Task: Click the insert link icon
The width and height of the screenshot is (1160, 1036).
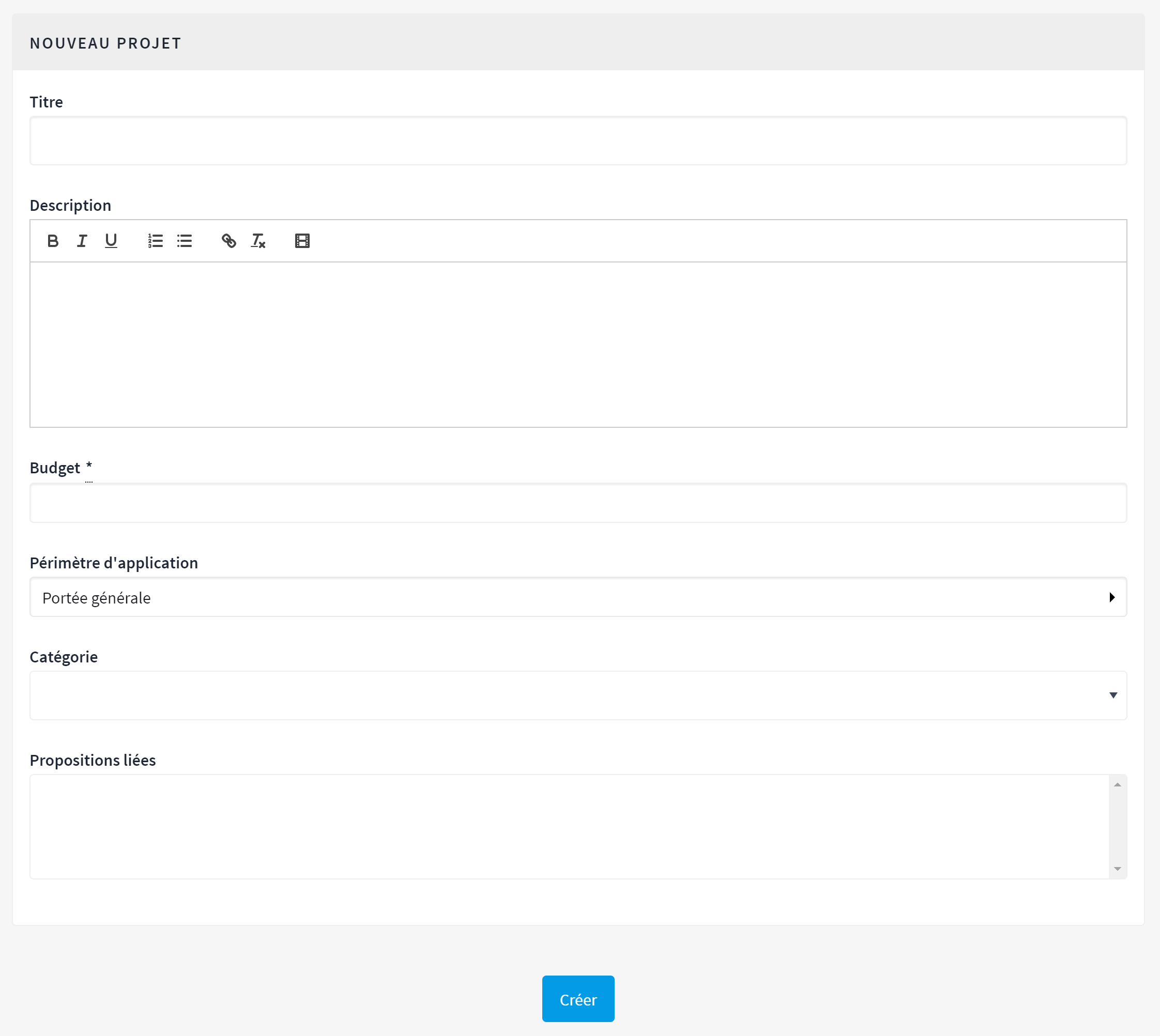Action: pos(229,241)
